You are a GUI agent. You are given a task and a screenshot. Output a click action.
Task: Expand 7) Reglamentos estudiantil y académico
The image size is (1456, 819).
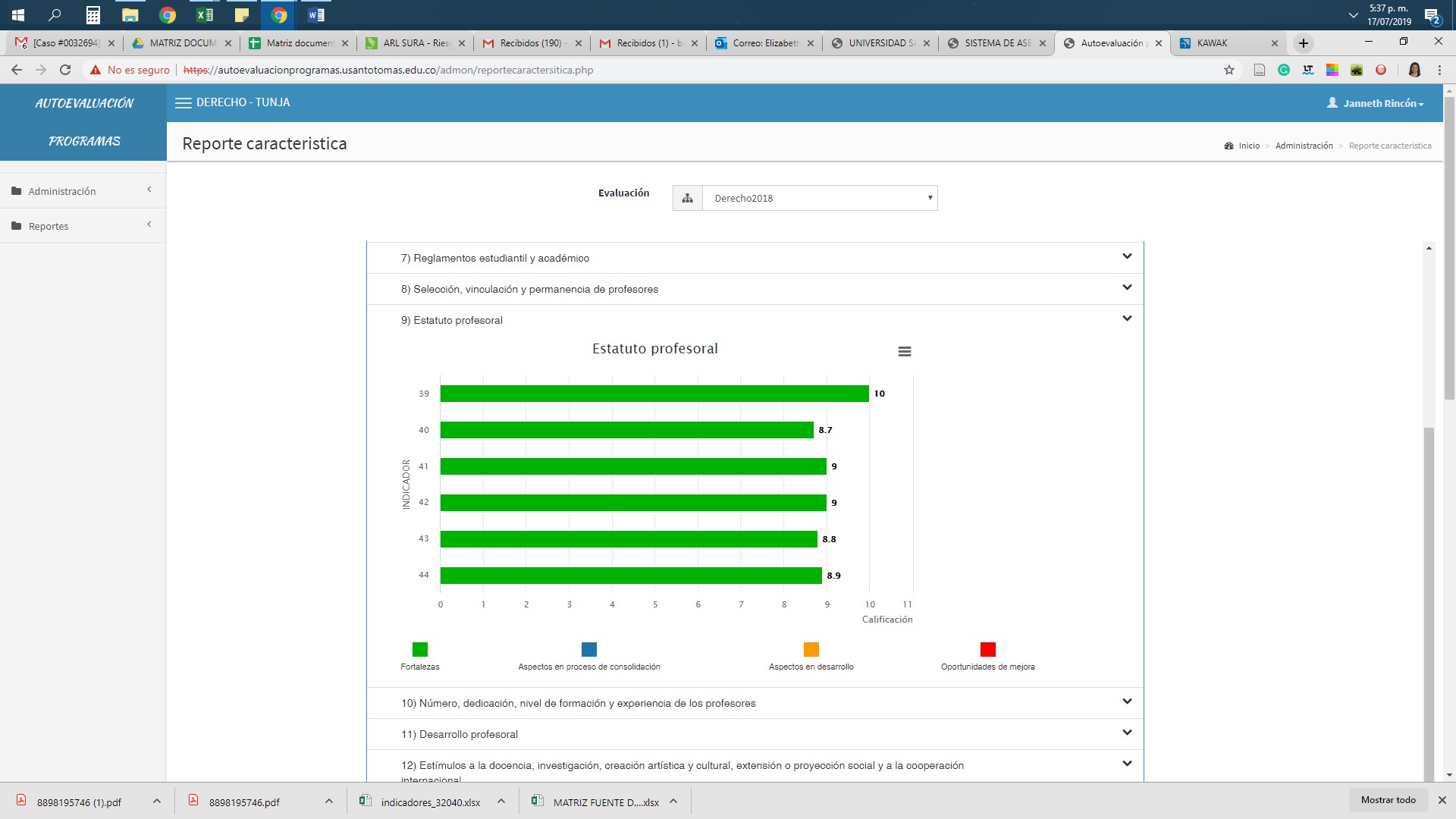755,258
